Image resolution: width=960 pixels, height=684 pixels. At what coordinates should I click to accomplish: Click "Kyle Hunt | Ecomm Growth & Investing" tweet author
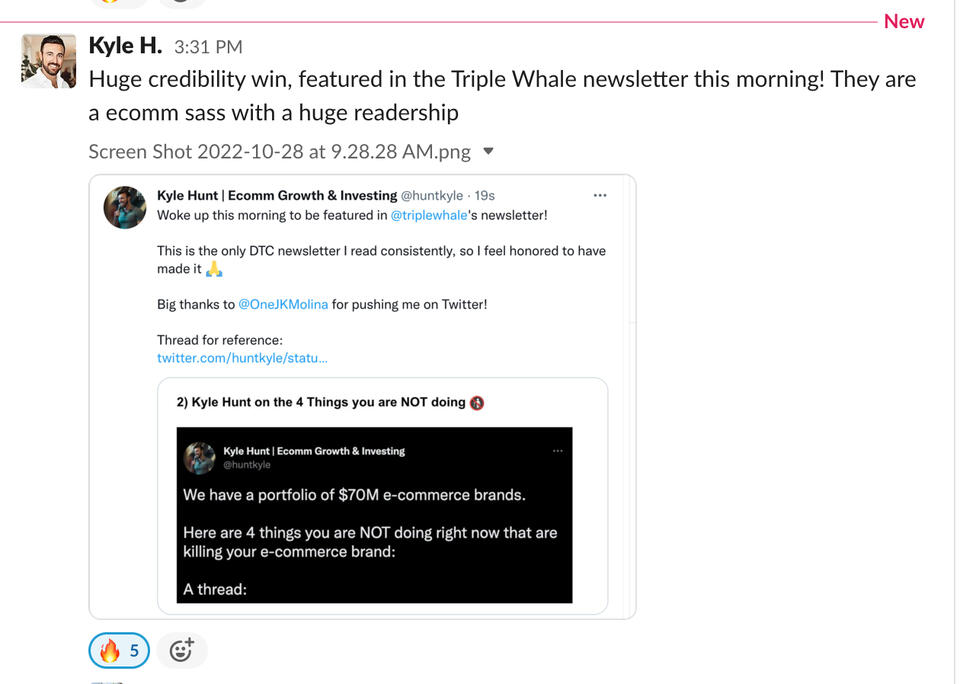point(276,195)
